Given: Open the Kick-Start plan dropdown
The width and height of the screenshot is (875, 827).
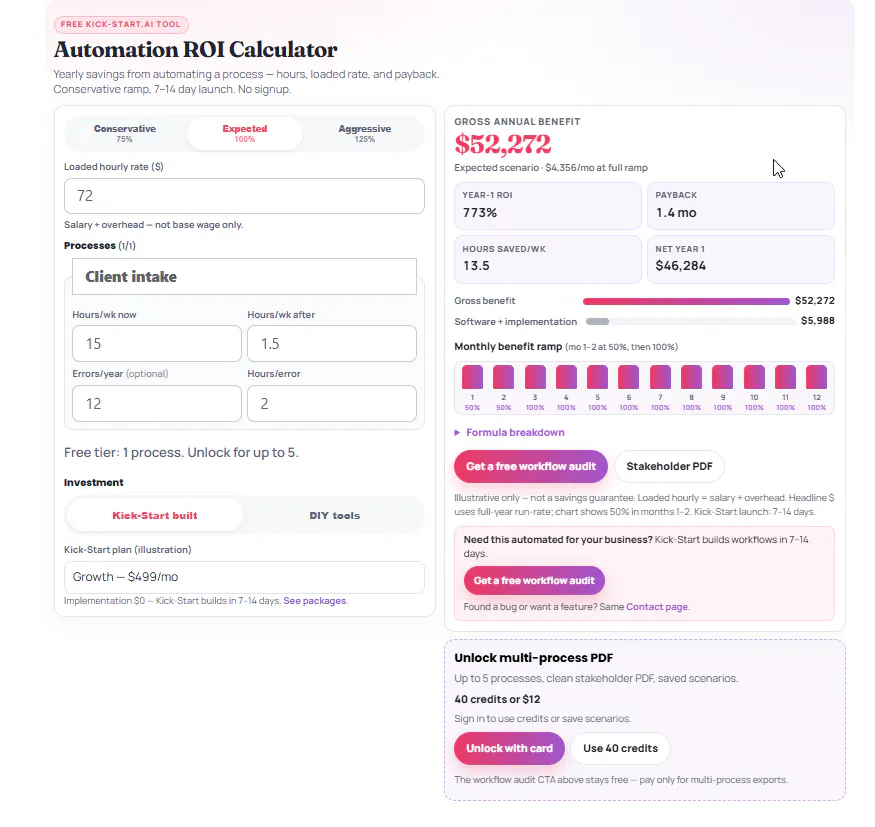Looking at the screenshot, I should (244, 577).
